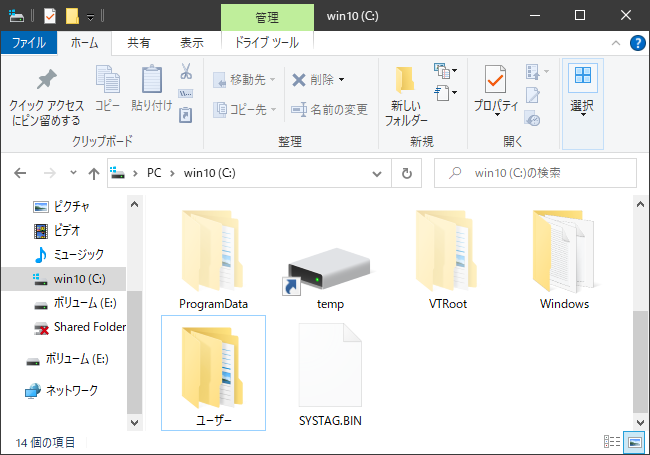This screenshot has height=455, width=650.
Task: Pin to Quick Access icon
Action: point(46,80)
